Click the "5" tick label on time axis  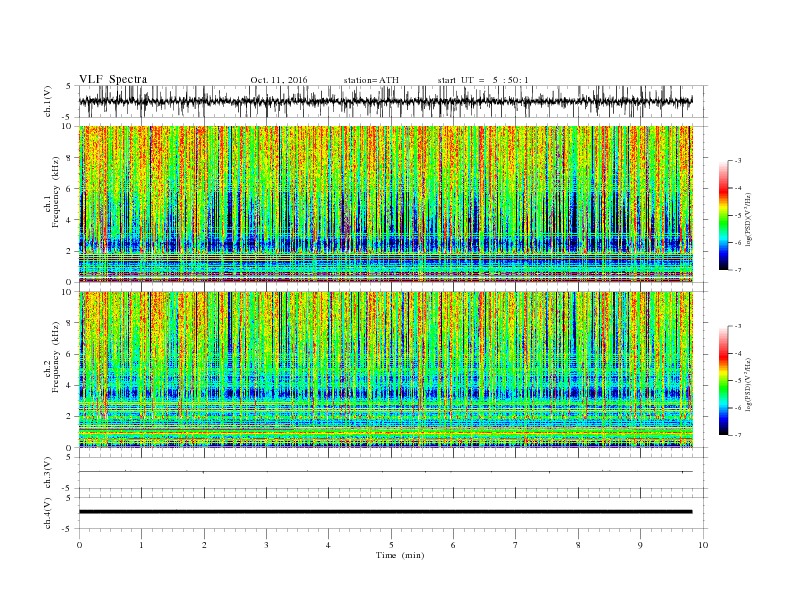tap(391, 545)
